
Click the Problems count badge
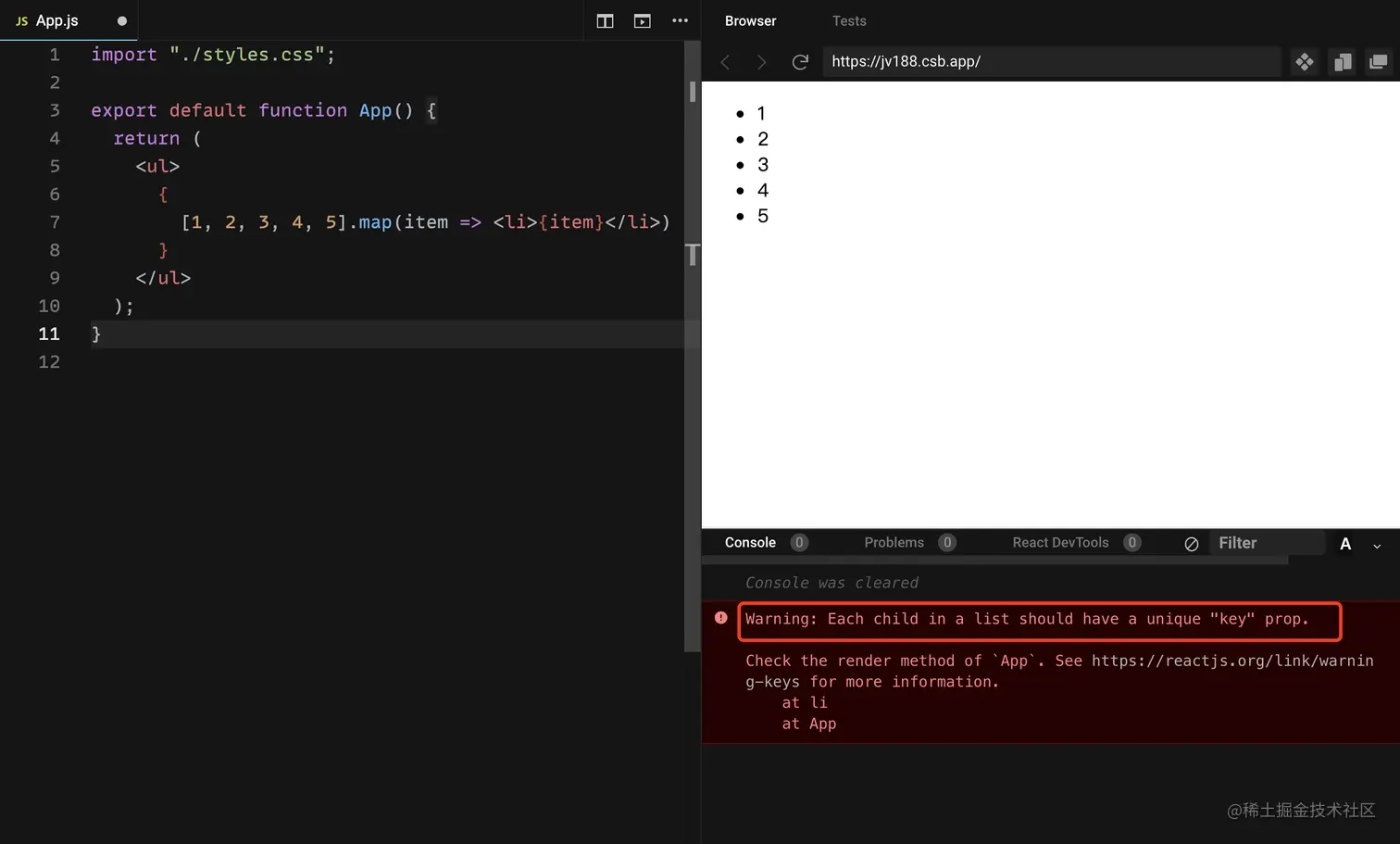point(947,543)
